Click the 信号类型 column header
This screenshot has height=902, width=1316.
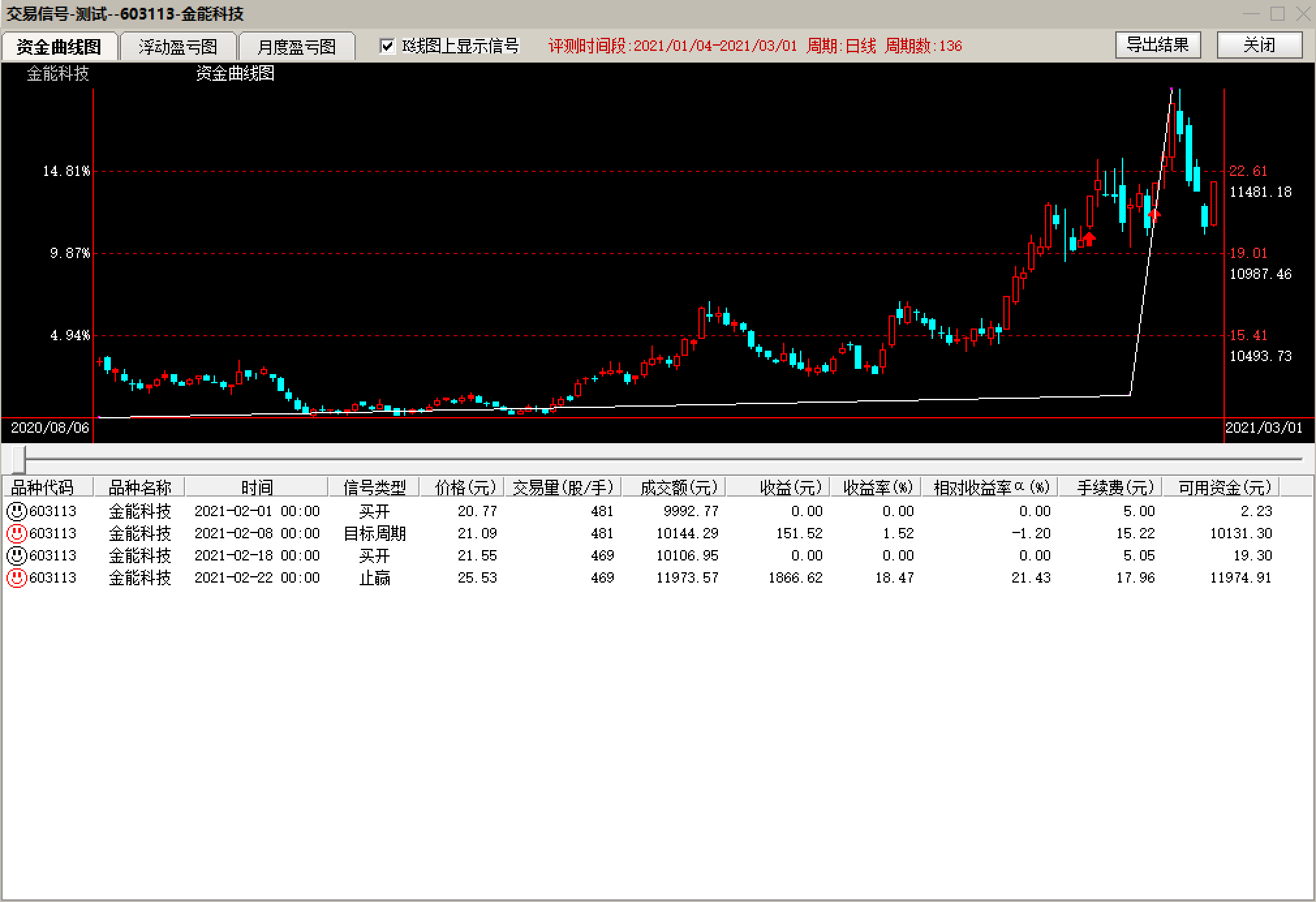pos(374,487)
